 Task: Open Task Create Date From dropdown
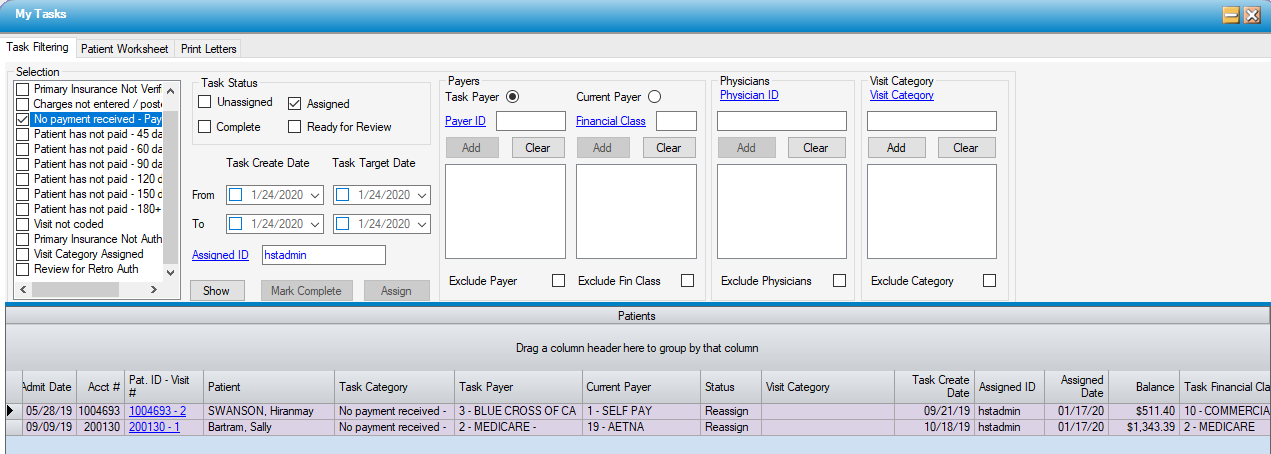click(316, 196)
